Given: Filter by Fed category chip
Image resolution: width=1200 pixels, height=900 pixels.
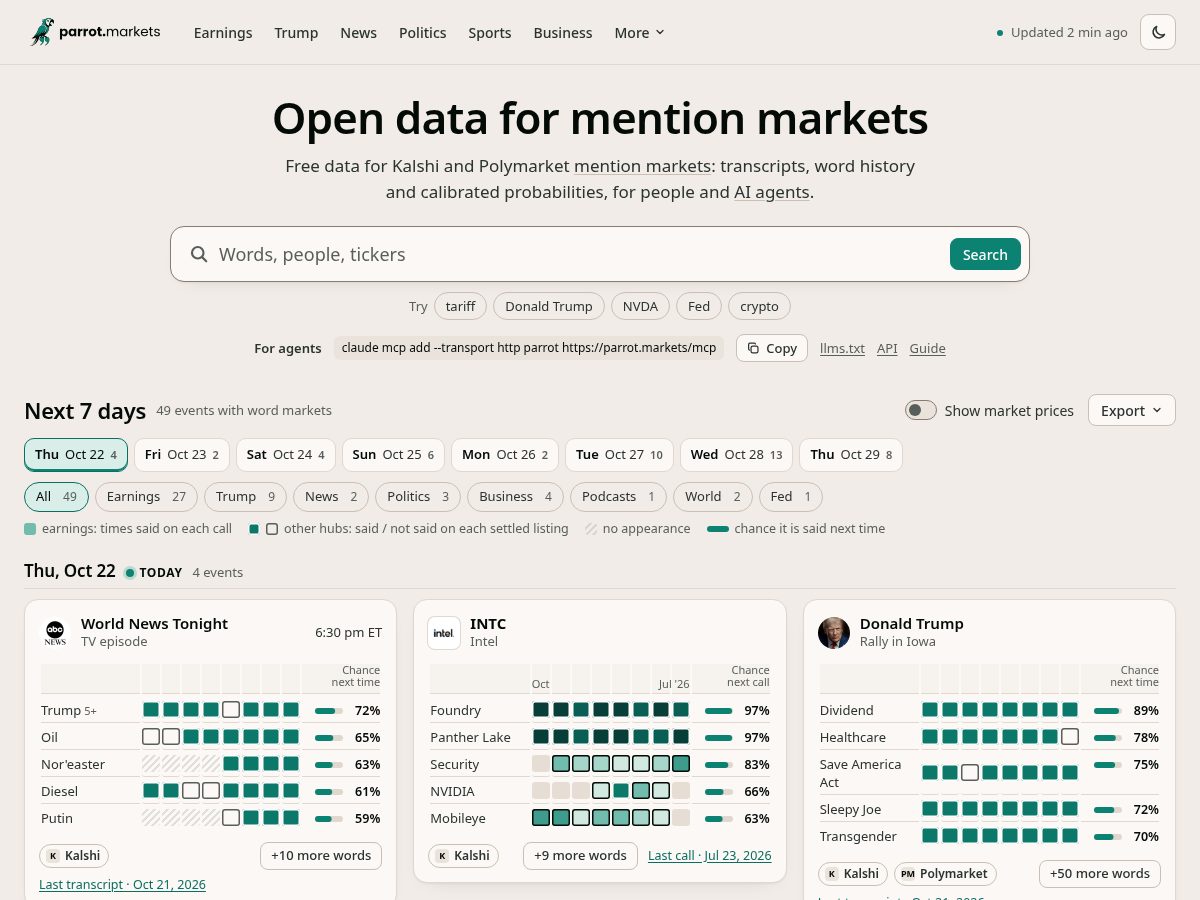Looking at the screenshot, I should click(x=791, y=496).
